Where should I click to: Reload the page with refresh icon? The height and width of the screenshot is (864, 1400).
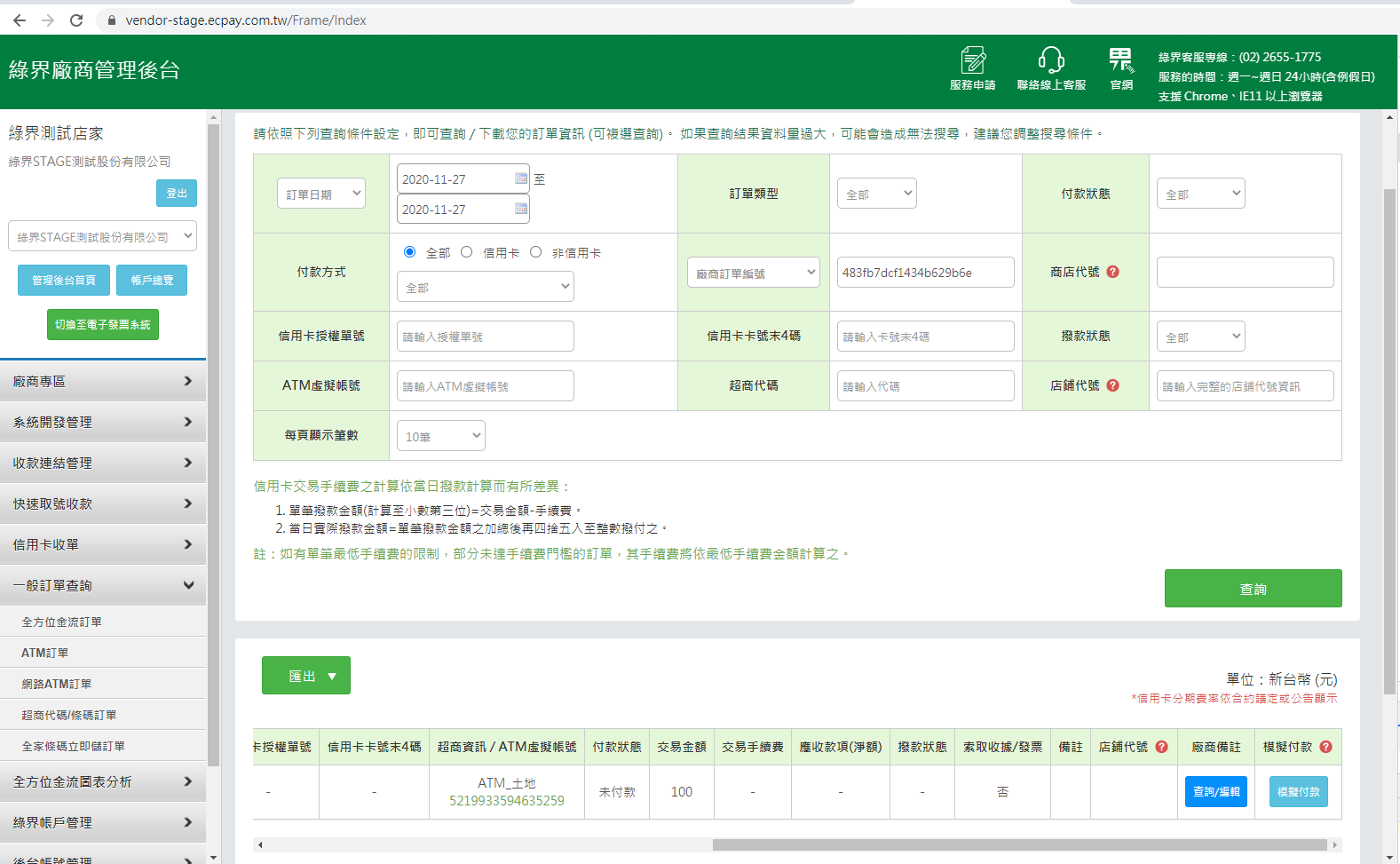[76, 20]
